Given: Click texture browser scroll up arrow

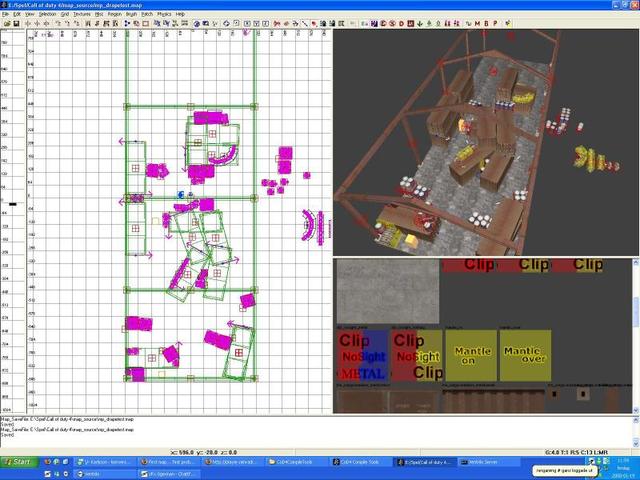Looking at the screenshot, I should pyautogui.click(x=636, y=262).
